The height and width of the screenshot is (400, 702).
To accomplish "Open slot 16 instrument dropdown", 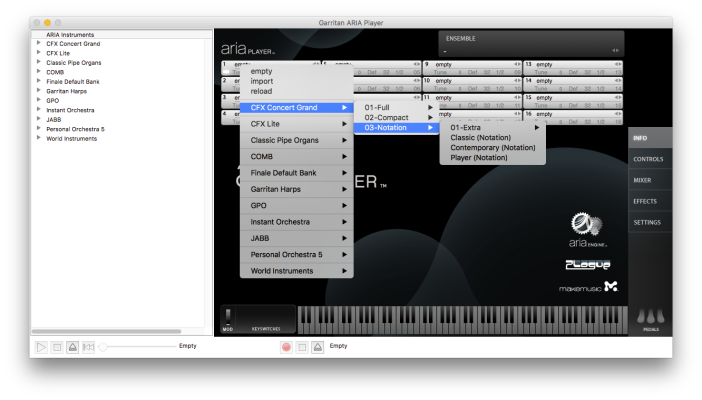I will coord(618,114).
